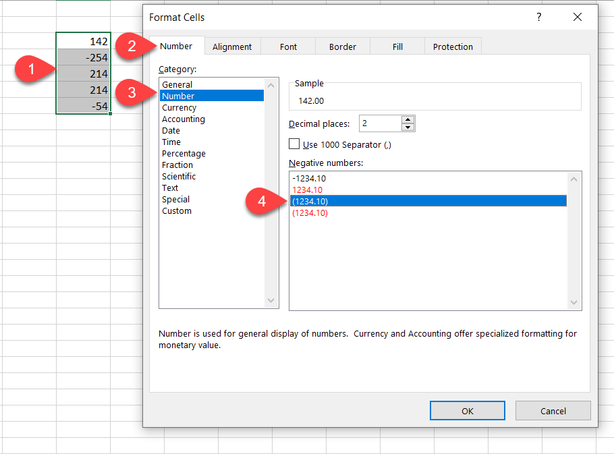Click Negative numbers list scroll up arrow
Image resolution: width=614 pixels, height=454 pixels.
tap(574, 179)
